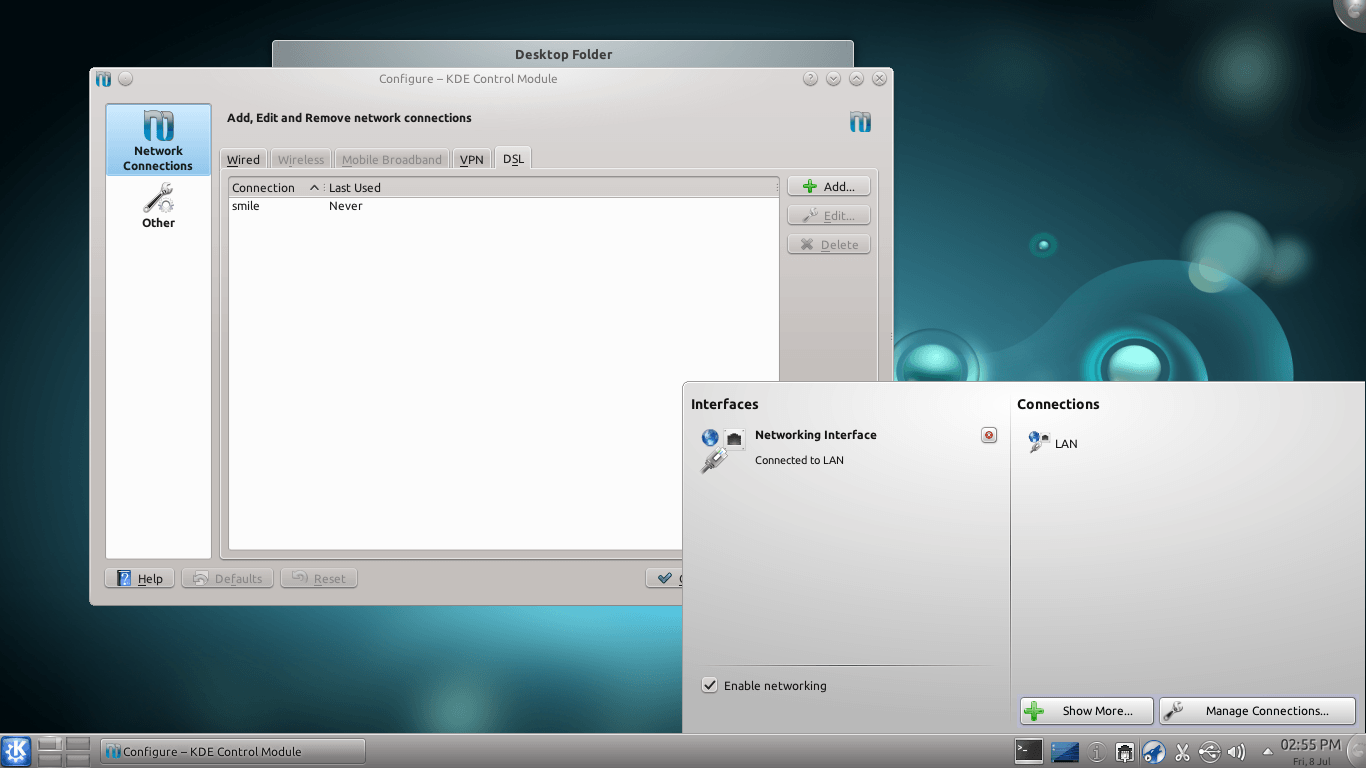Launch the Konsole terminal from the panel

(1028, 751)
